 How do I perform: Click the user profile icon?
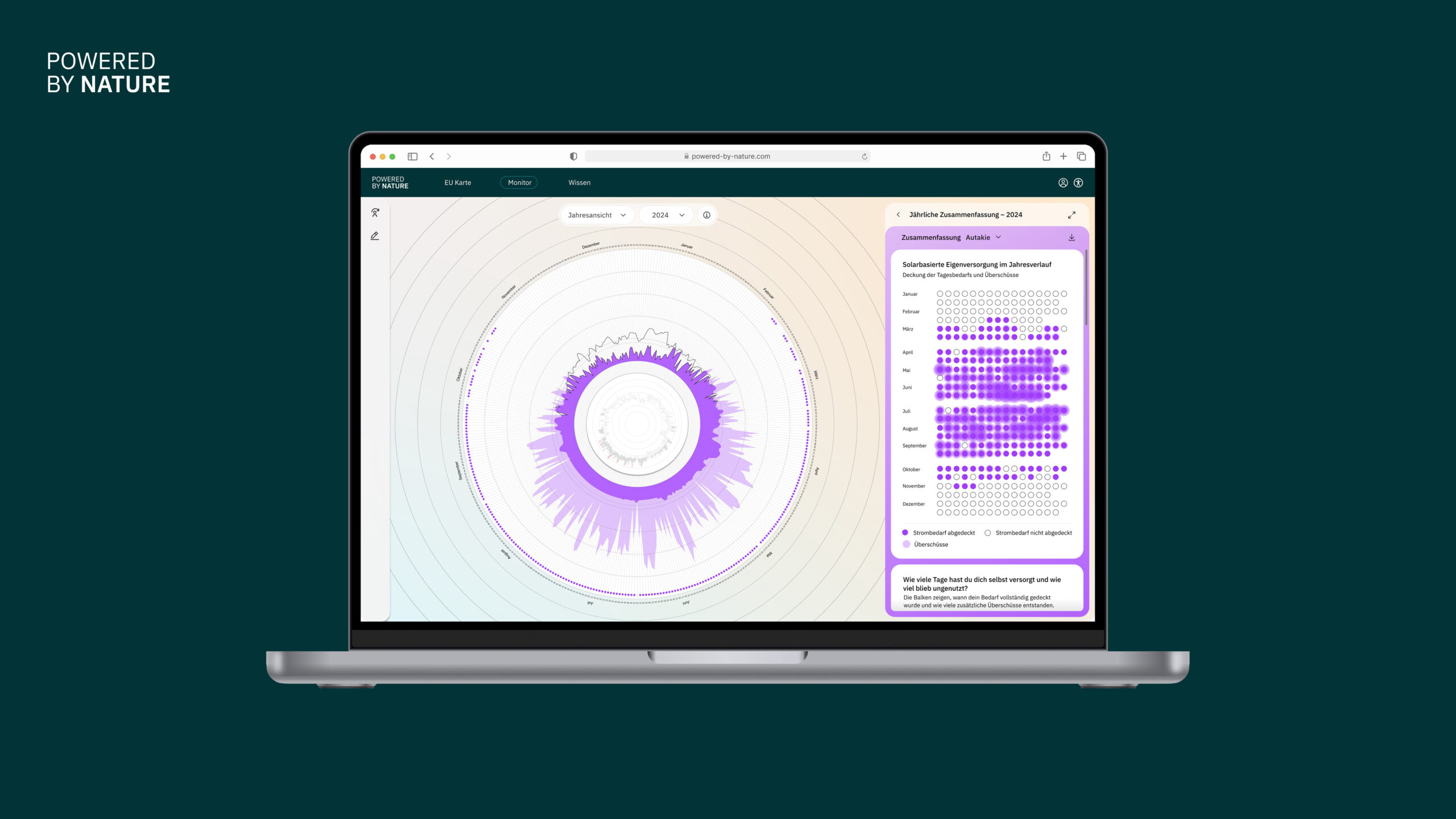coord(1062,183)
